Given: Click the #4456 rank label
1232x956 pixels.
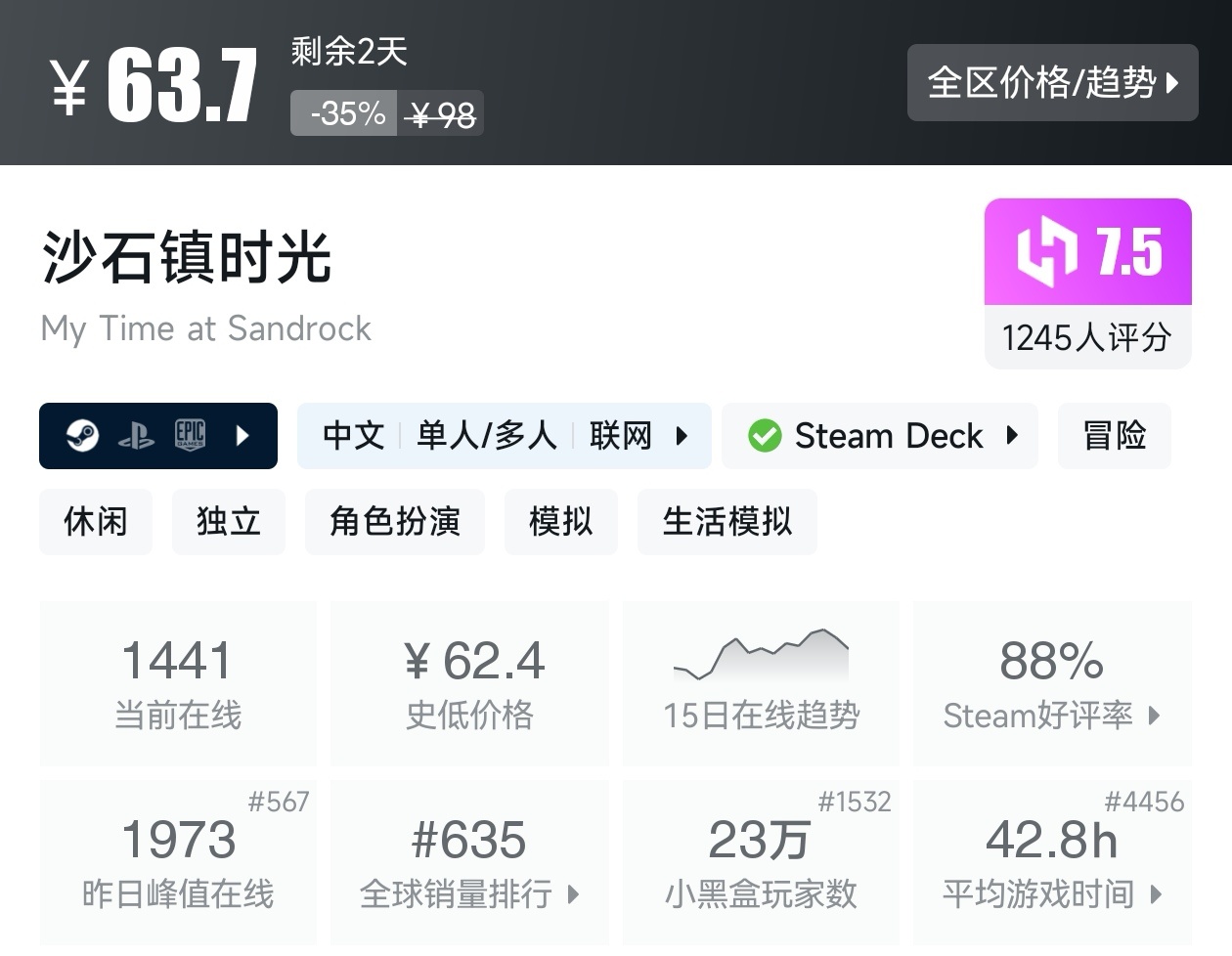Looking at the screenshot, I should 1144,803.
